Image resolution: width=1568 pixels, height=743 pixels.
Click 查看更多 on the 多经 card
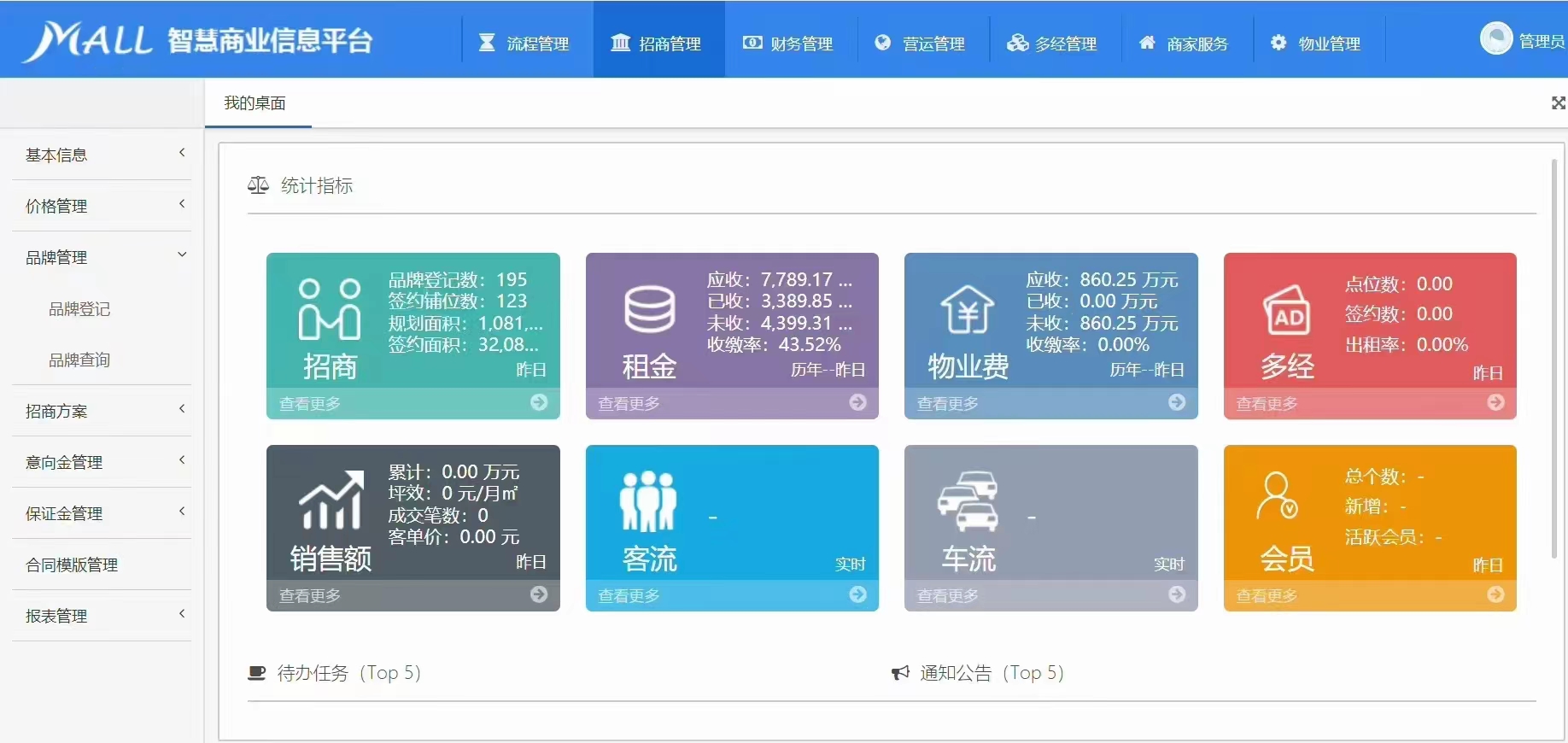pos(1267,403)
